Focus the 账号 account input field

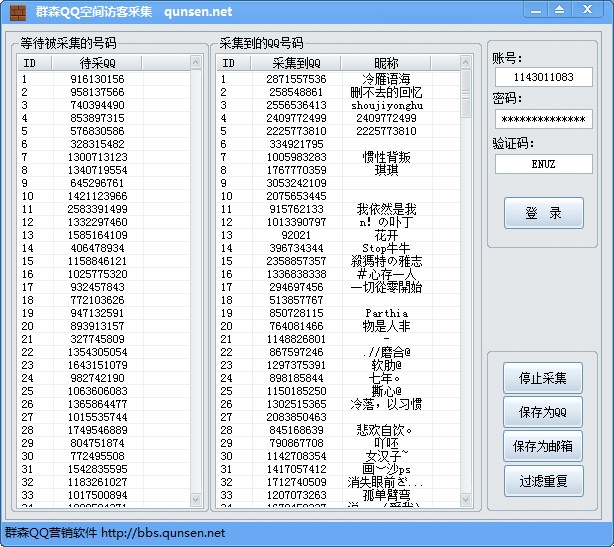pos(544,77)
